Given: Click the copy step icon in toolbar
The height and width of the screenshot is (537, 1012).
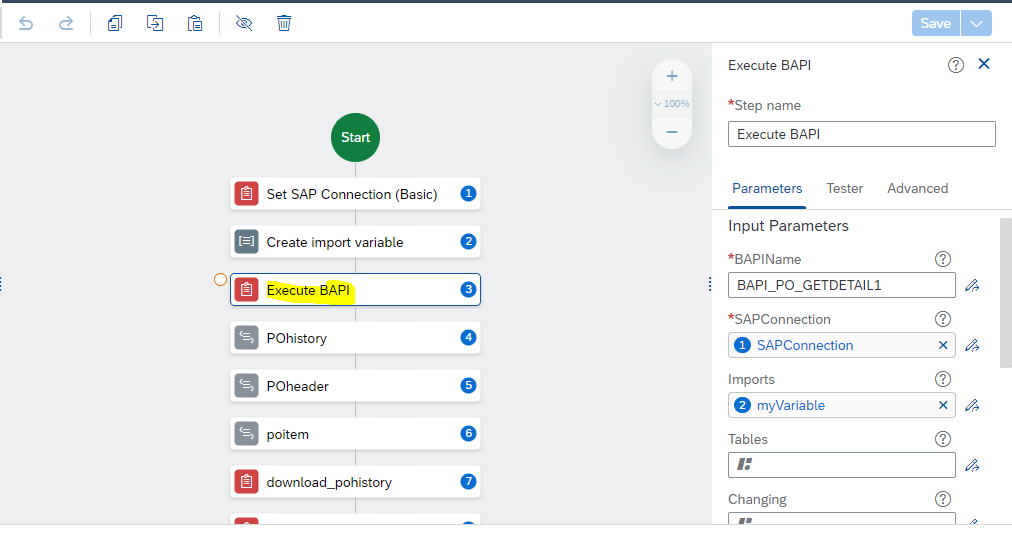Looking at the screenshot, I should coord(115,23).
